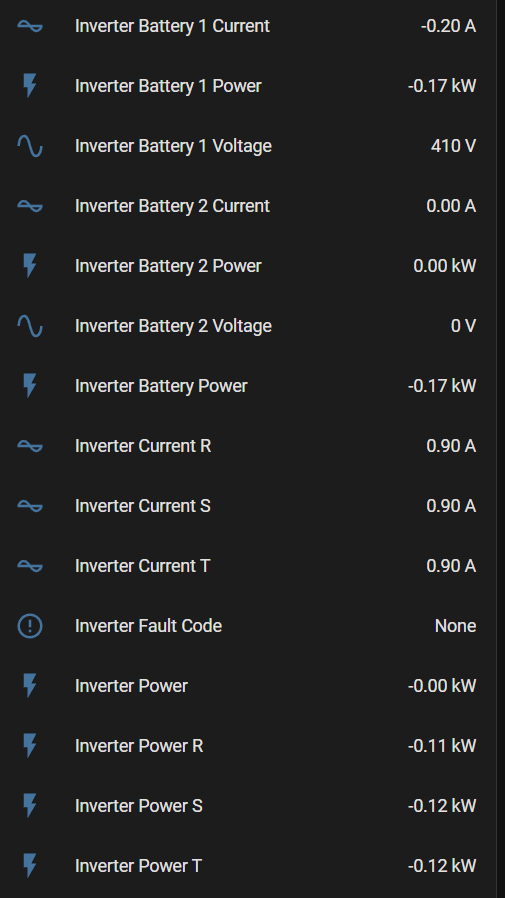Screen dimensions: 505x898
Task: Click the flash icon beside Battery 2 Power
Action: click(x=30, y=266)
